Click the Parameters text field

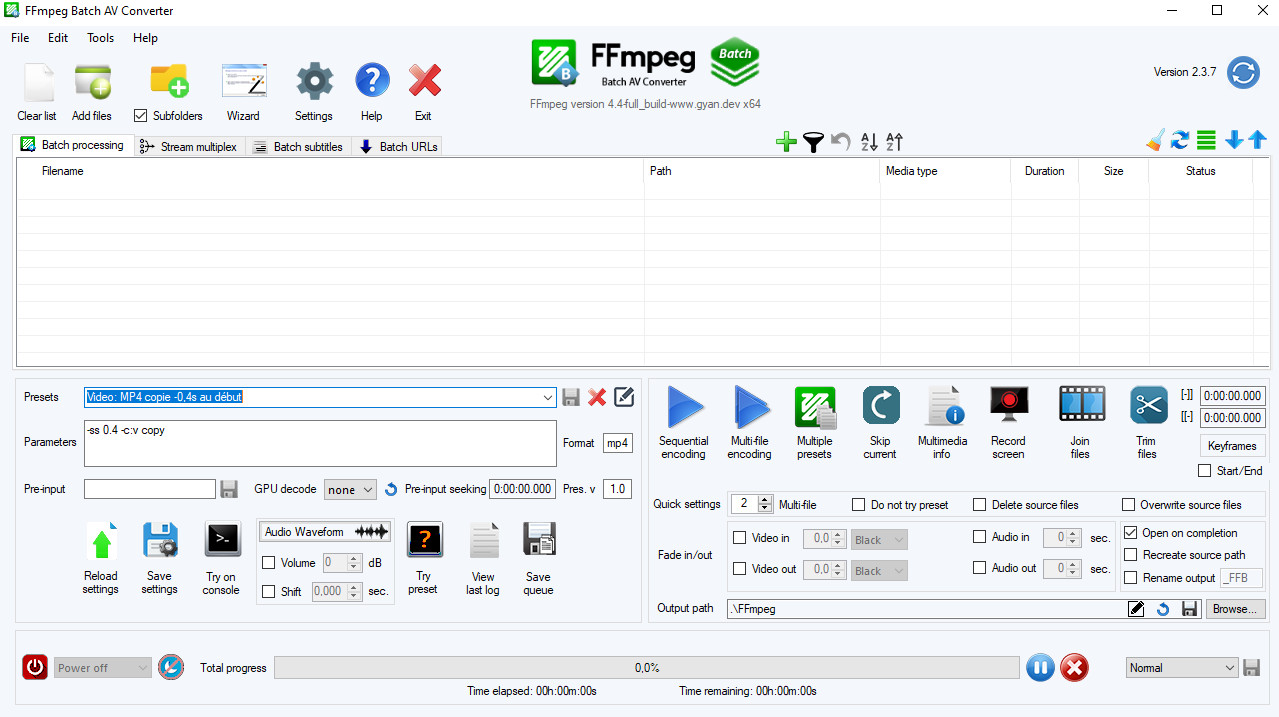(x=320, y=443)
